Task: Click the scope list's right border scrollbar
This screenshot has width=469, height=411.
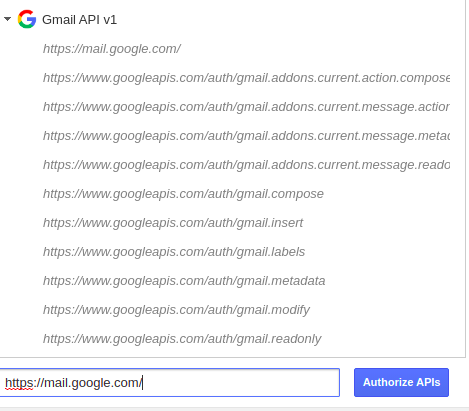Action: click(465, 178)
